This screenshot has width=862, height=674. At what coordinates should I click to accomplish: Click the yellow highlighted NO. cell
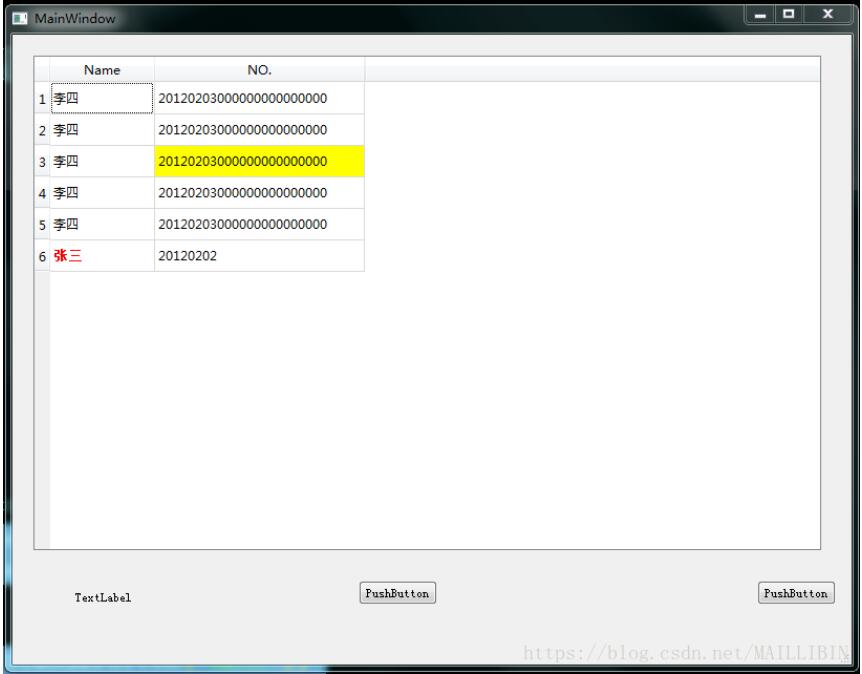click(259, 161)
